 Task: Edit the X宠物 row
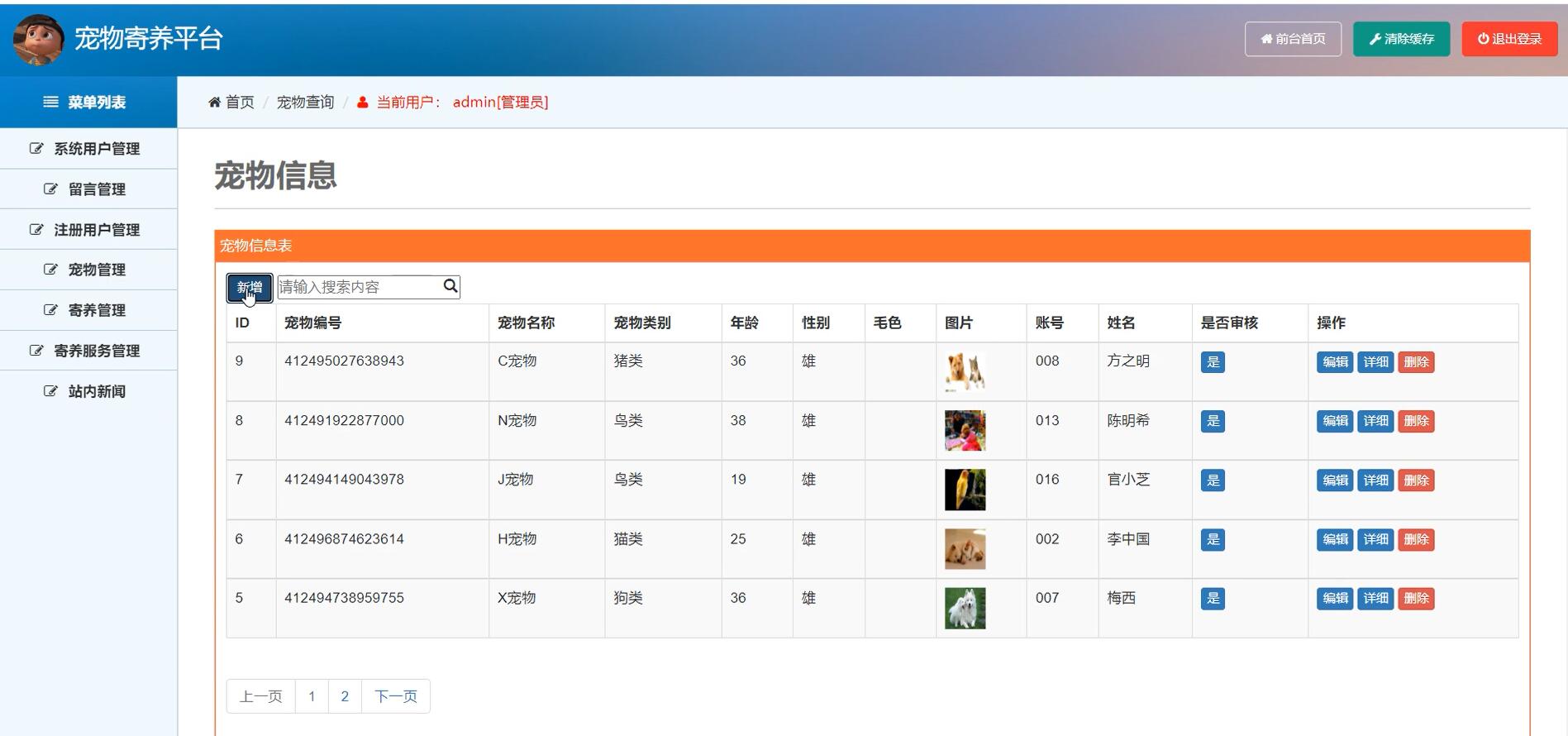click(x=1335, y=599)
